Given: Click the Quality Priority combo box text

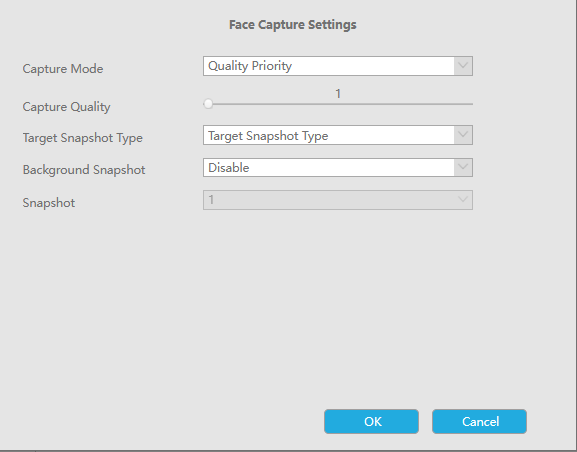Looking at the screenshot, I should [x=250, y=66].
